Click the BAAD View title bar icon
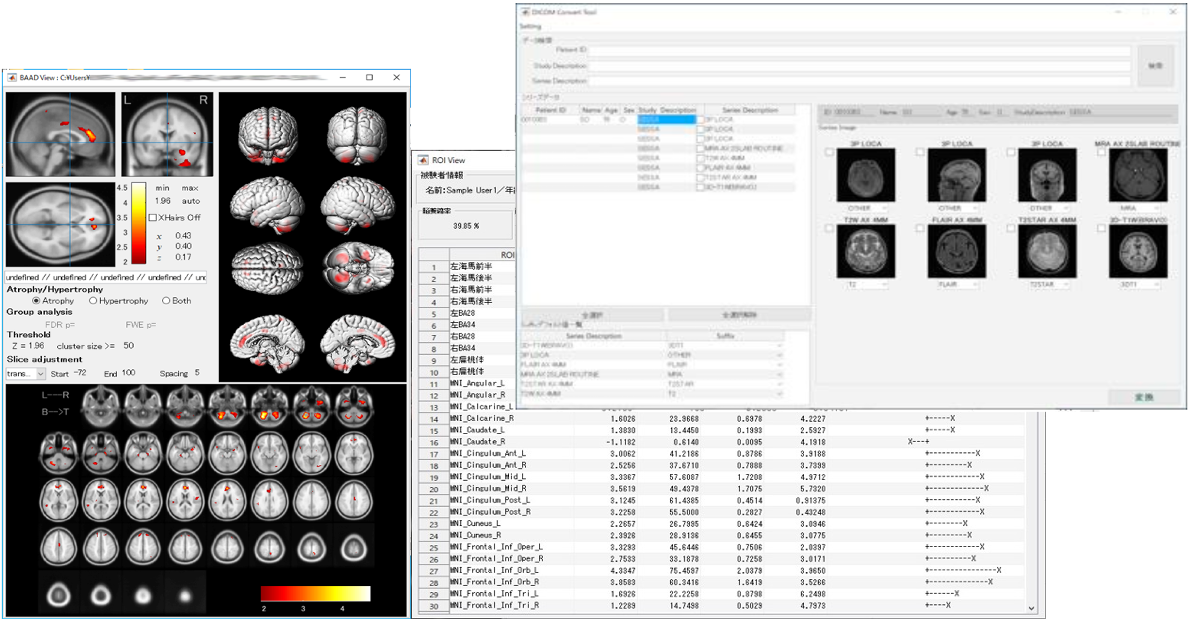Screen dimensions: 1191x620 point(12,77)
